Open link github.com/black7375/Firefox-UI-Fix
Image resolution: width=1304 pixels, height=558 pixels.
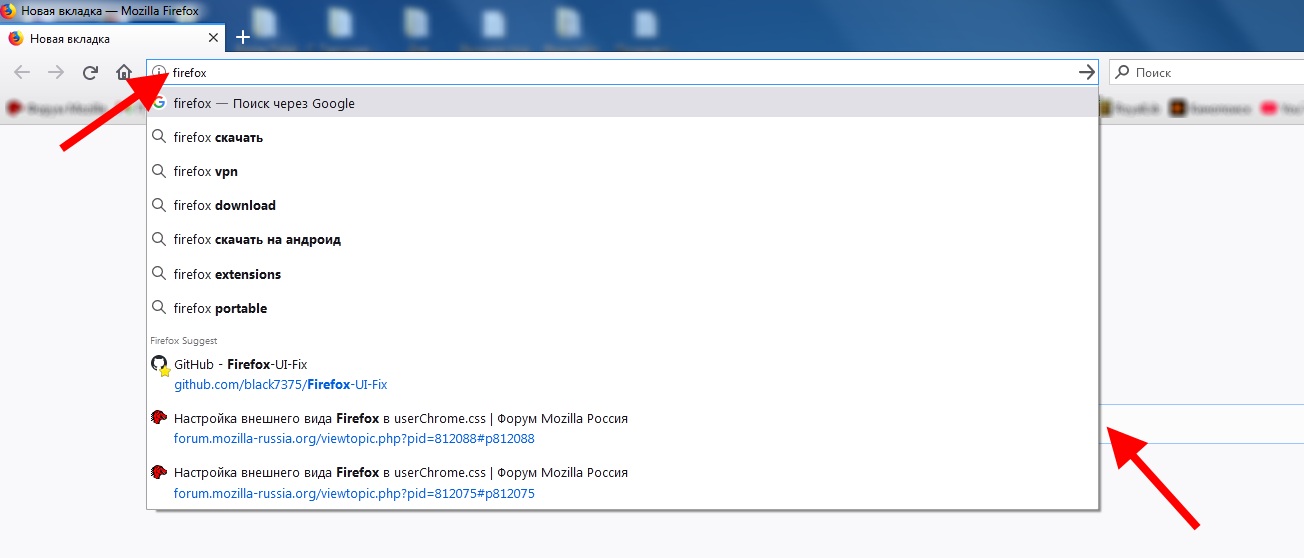coord(280,384)
